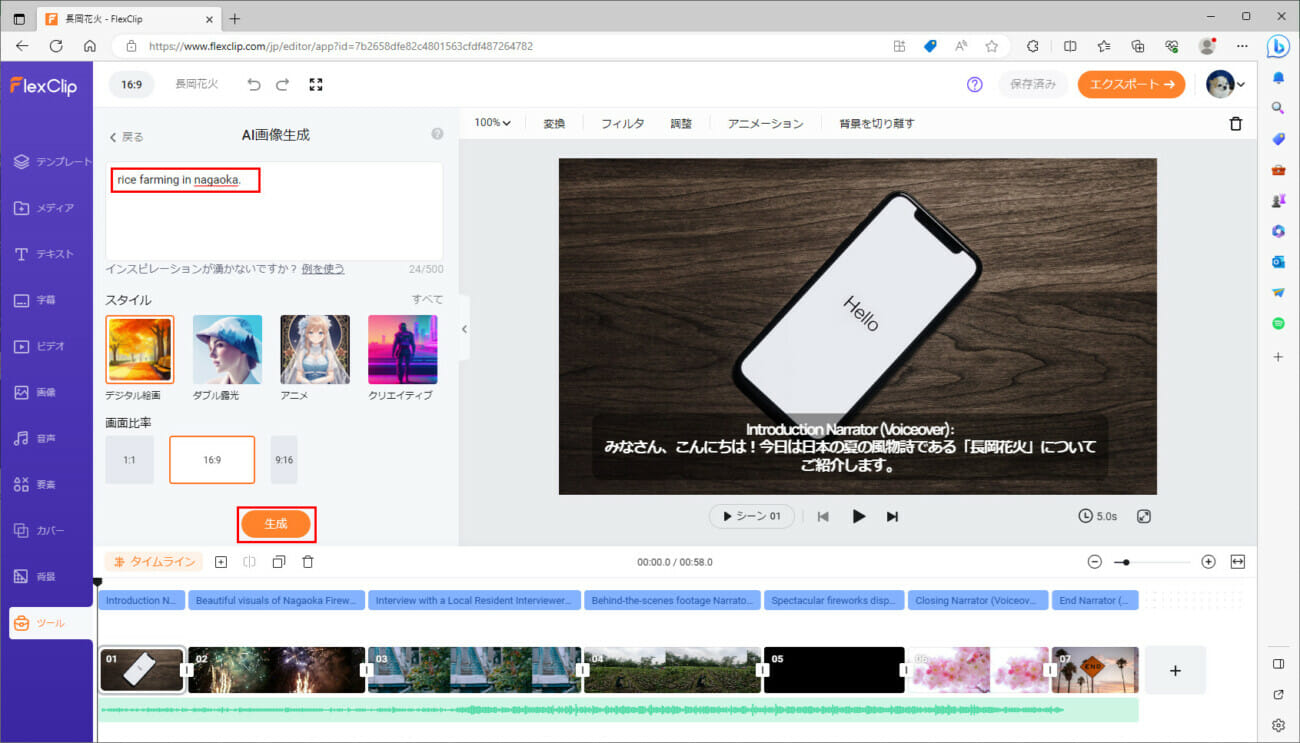This screenshot has height=743, width=1300.
Task: Collapse the left panel with chevron
Action: pos(464,329)
